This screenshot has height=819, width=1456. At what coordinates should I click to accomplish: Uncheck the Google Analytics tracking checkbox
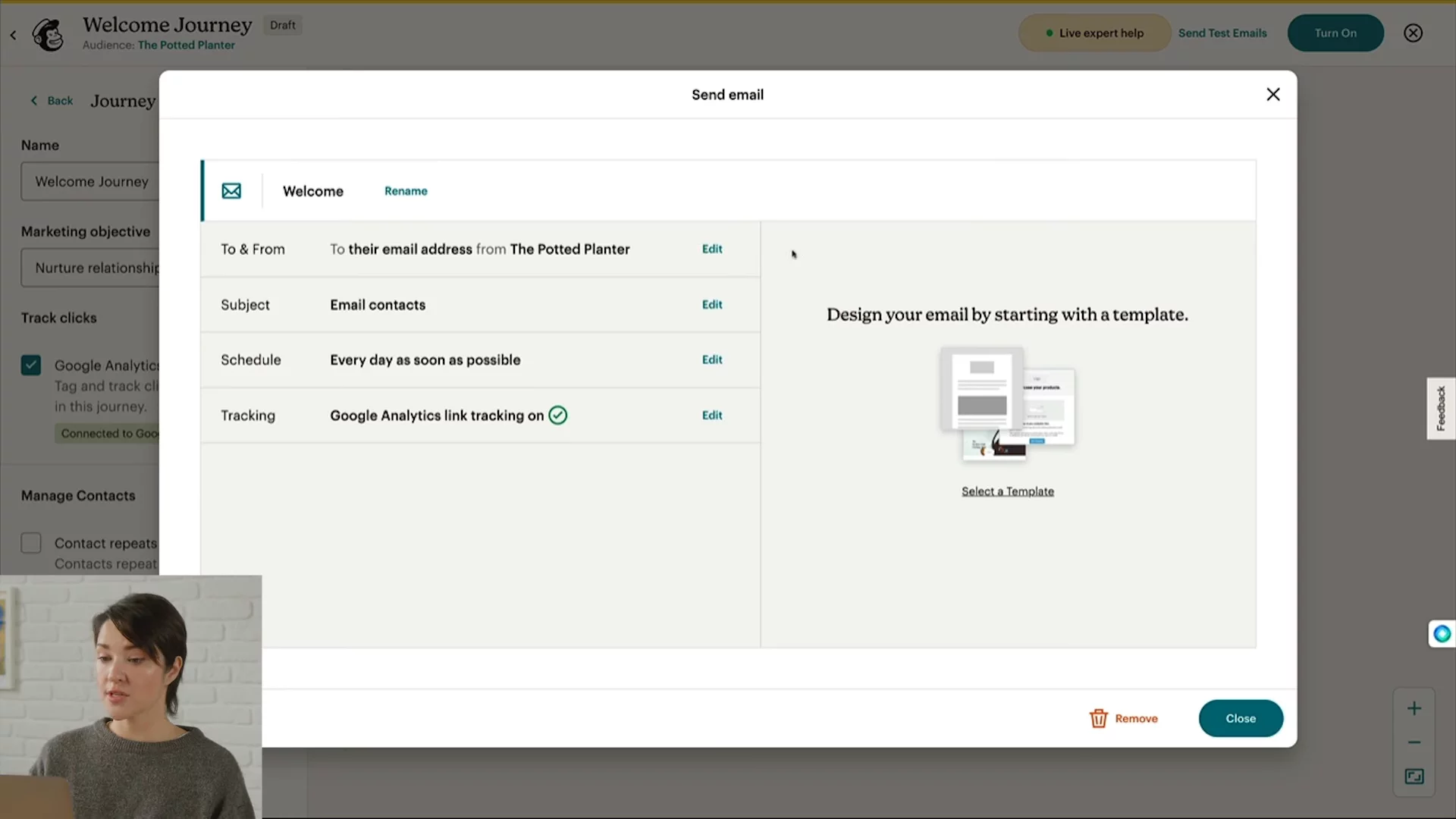point(31,366)
